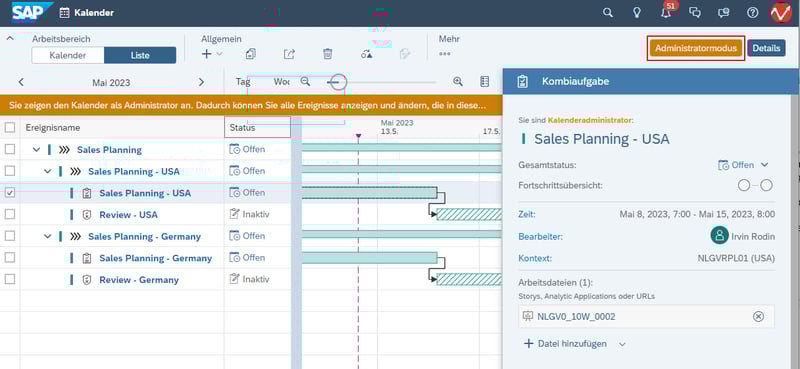This screenshot has height=369, width=800.
Task: Click the zoom out magnifier
Action: (x=305, y=81)
